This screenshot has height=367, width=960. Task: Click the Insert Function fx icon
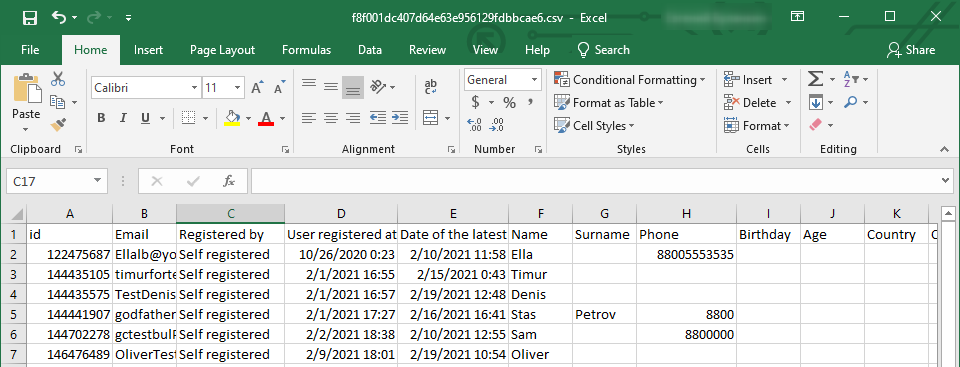click(x=229, y=181)
